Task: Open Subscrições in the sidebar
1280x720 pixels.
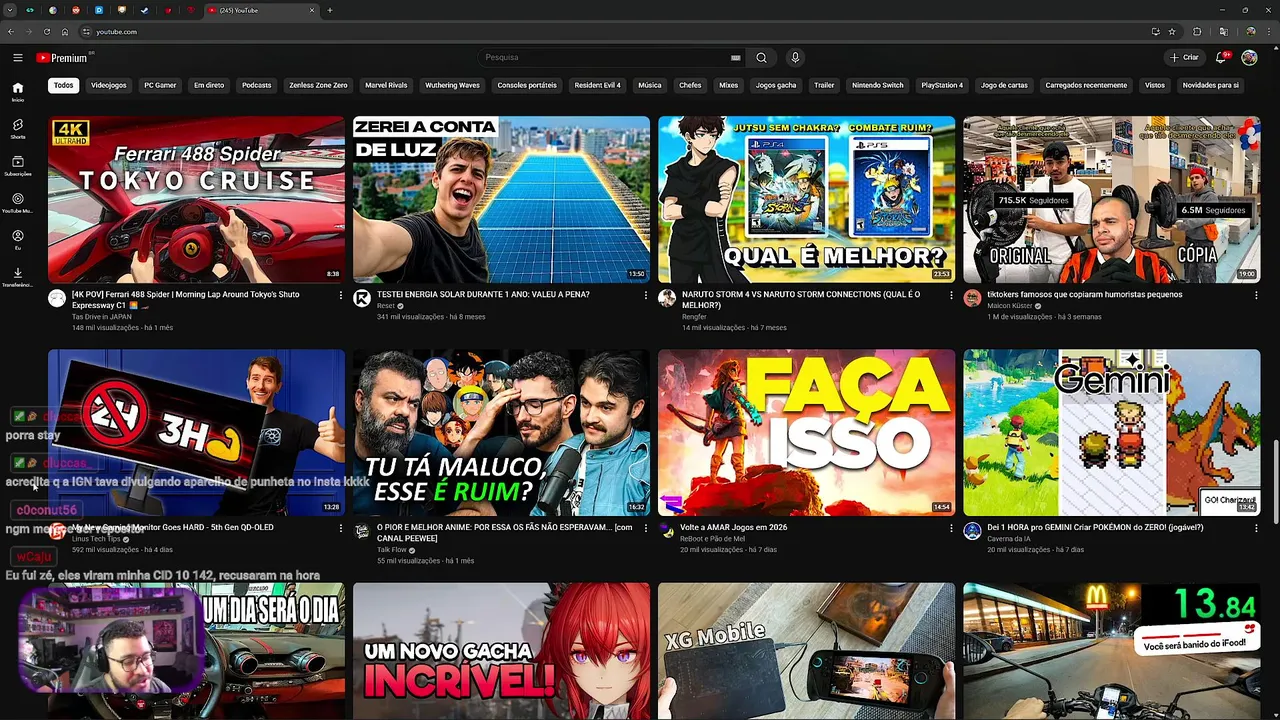Action: point(18,166)
